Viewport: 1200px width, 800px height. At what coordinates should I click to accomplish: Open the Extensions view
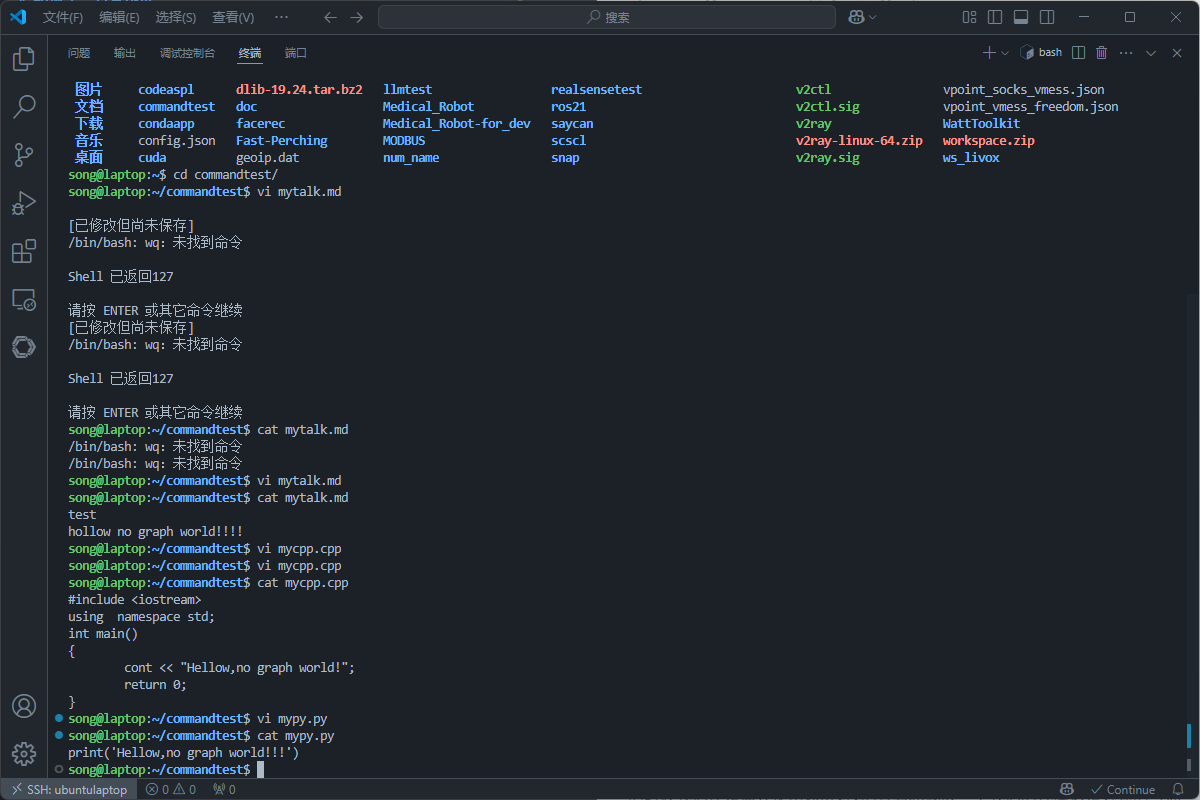[x=24, y=252]
